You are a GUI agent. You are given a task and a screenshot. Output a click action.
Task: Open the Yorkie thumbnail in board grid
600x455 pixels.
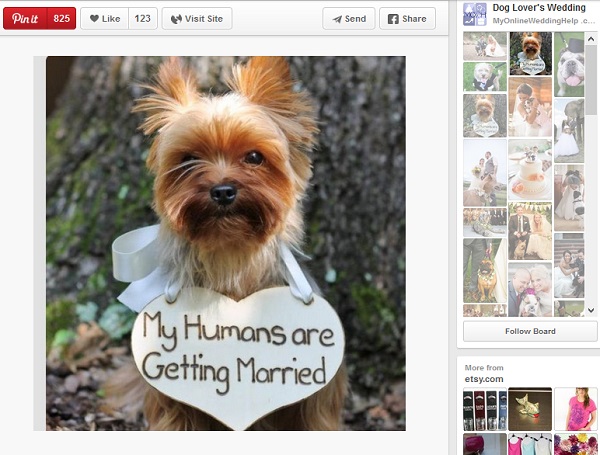point(530,53)
